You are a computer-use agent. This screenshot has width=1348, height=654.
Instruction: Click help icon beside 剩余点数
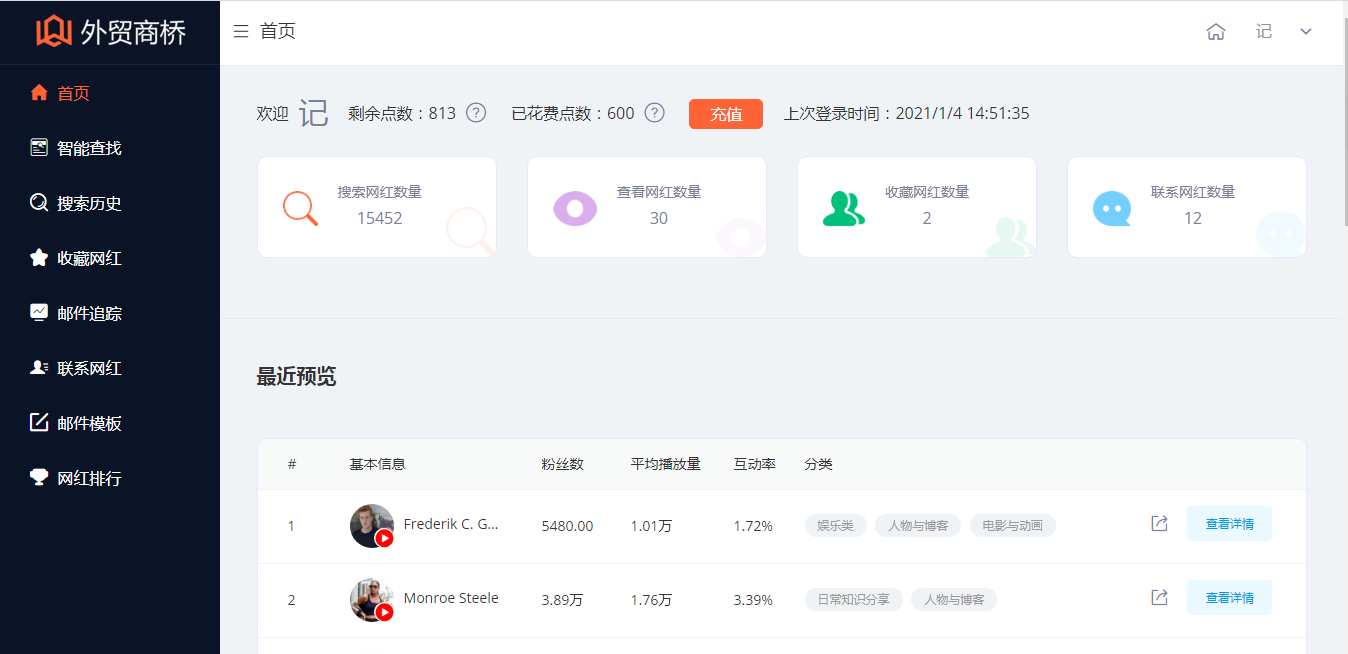pos(476,113)
